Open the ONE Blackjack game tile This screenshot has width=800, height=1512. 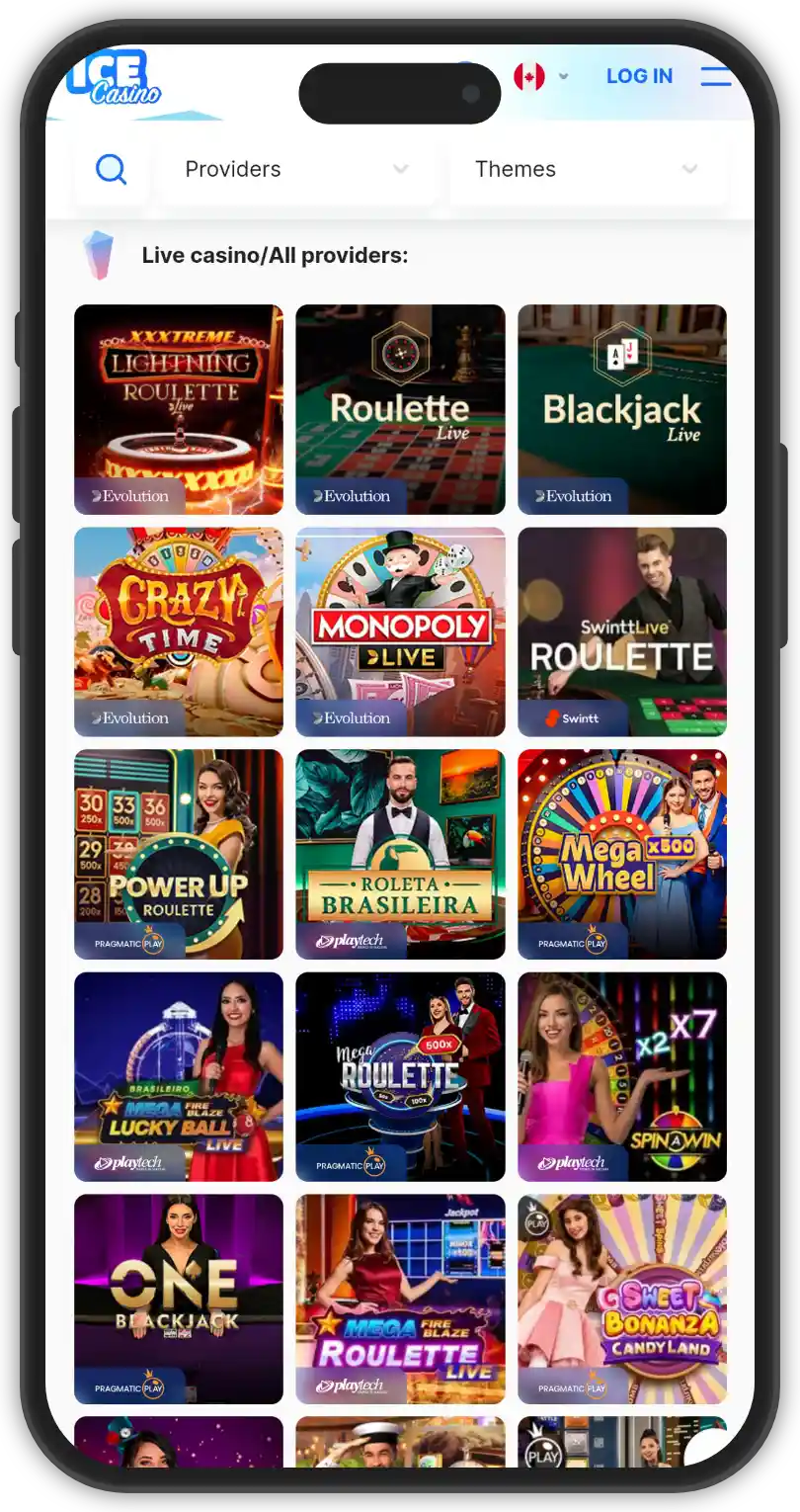tap(179, 1300)
